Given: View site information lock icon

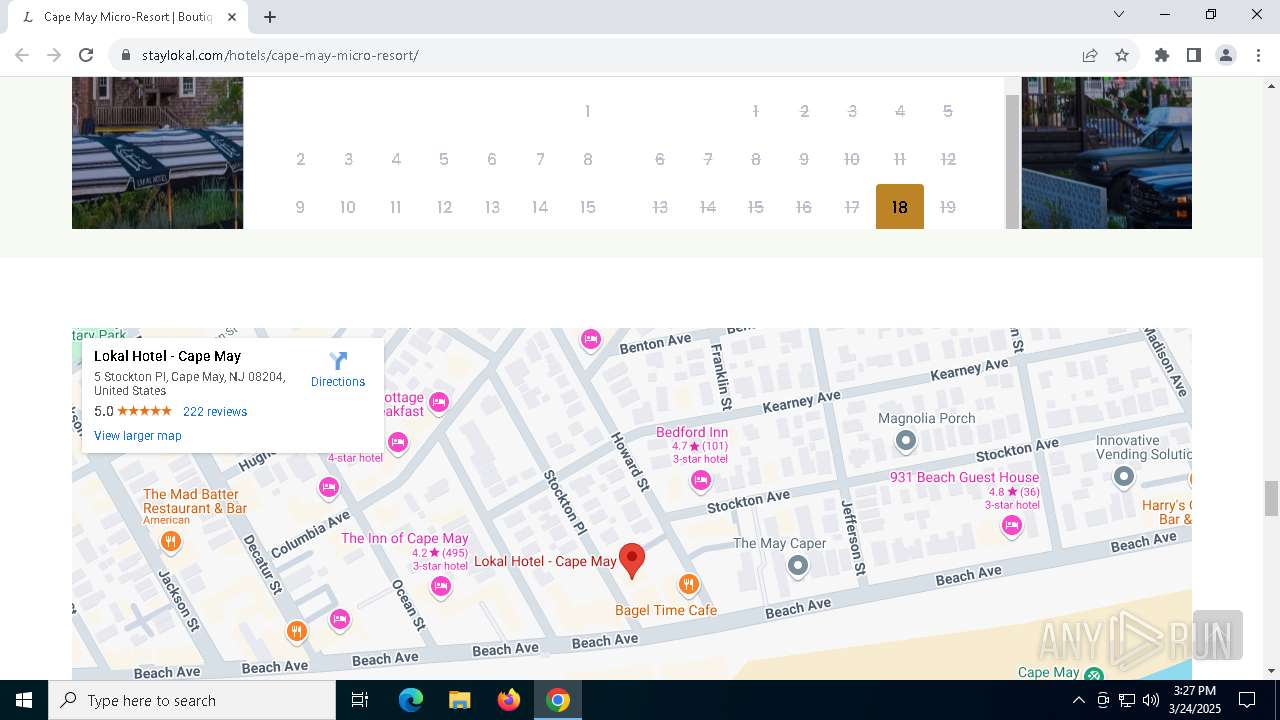Looking at the screenshot, I should [126, 55].
